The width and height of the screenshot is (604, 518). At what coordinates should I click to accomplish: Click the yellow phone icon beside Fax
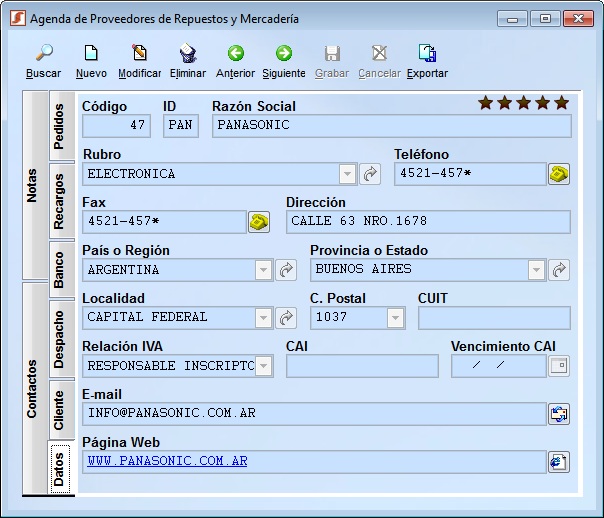[x=259, y=222]
